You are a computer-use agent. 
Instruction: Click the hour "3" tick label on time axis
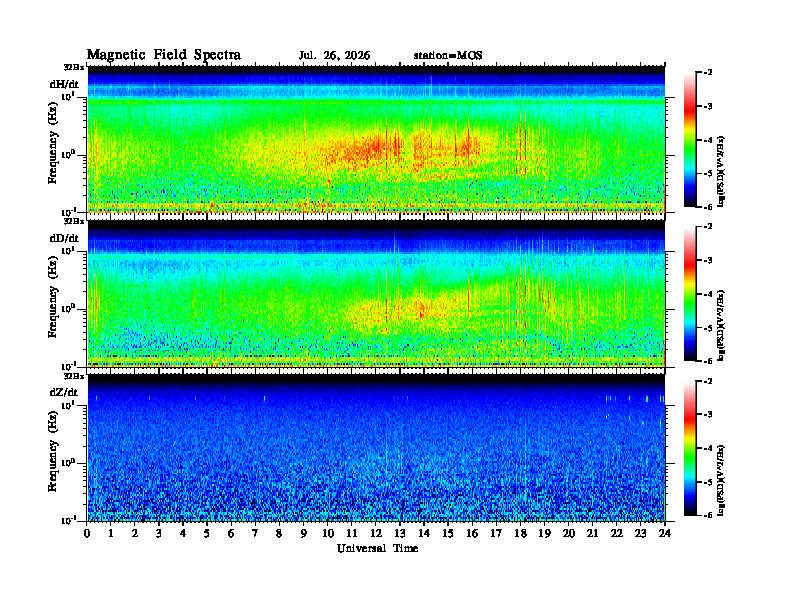(159, 533)
